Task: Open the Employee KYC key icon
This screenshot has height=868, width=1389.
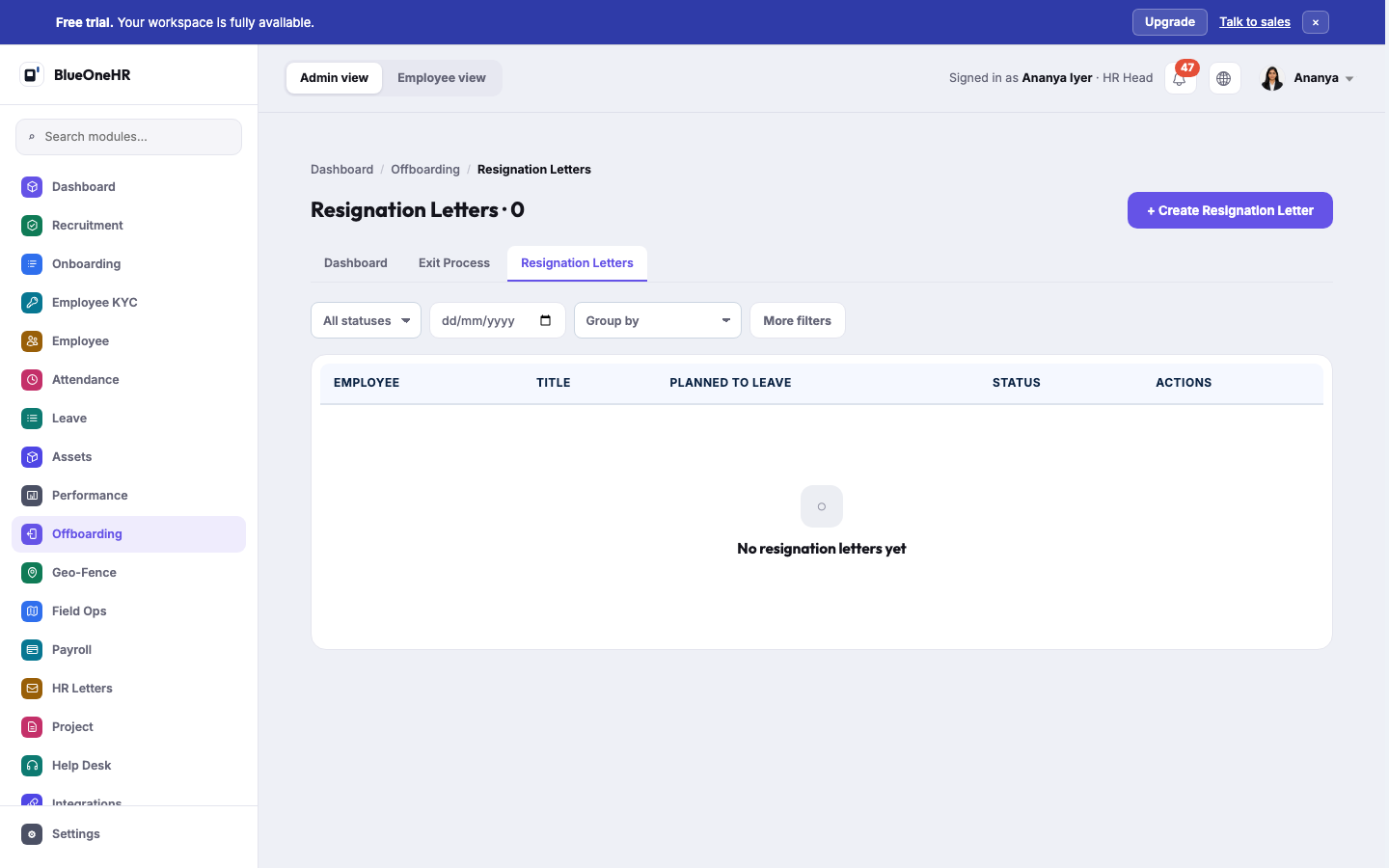Action: [32, 302]
